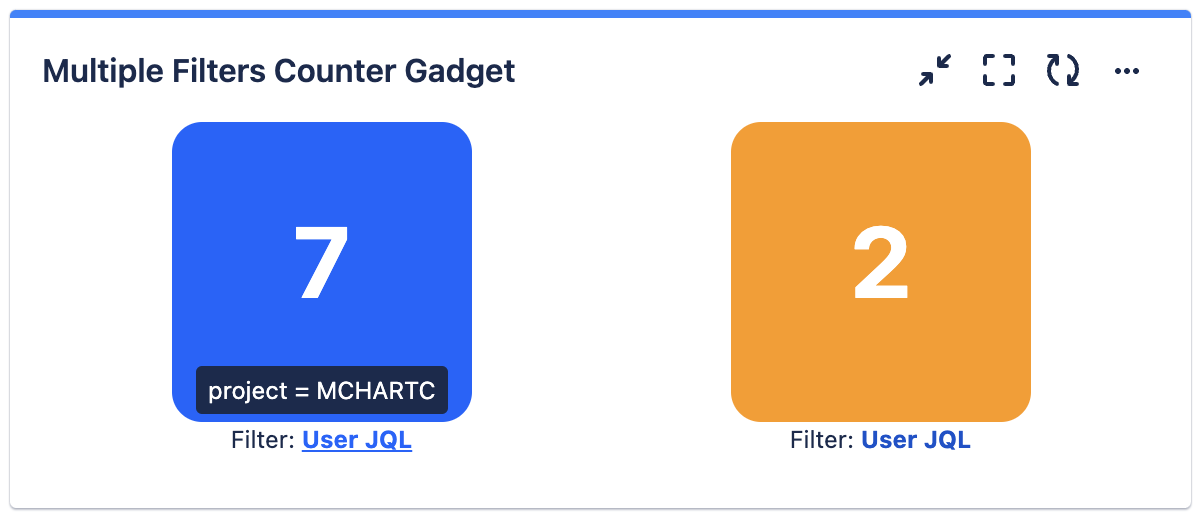1201x518 pixels.
Task: Open the gadget in full screen view
Action: point(998,71)
